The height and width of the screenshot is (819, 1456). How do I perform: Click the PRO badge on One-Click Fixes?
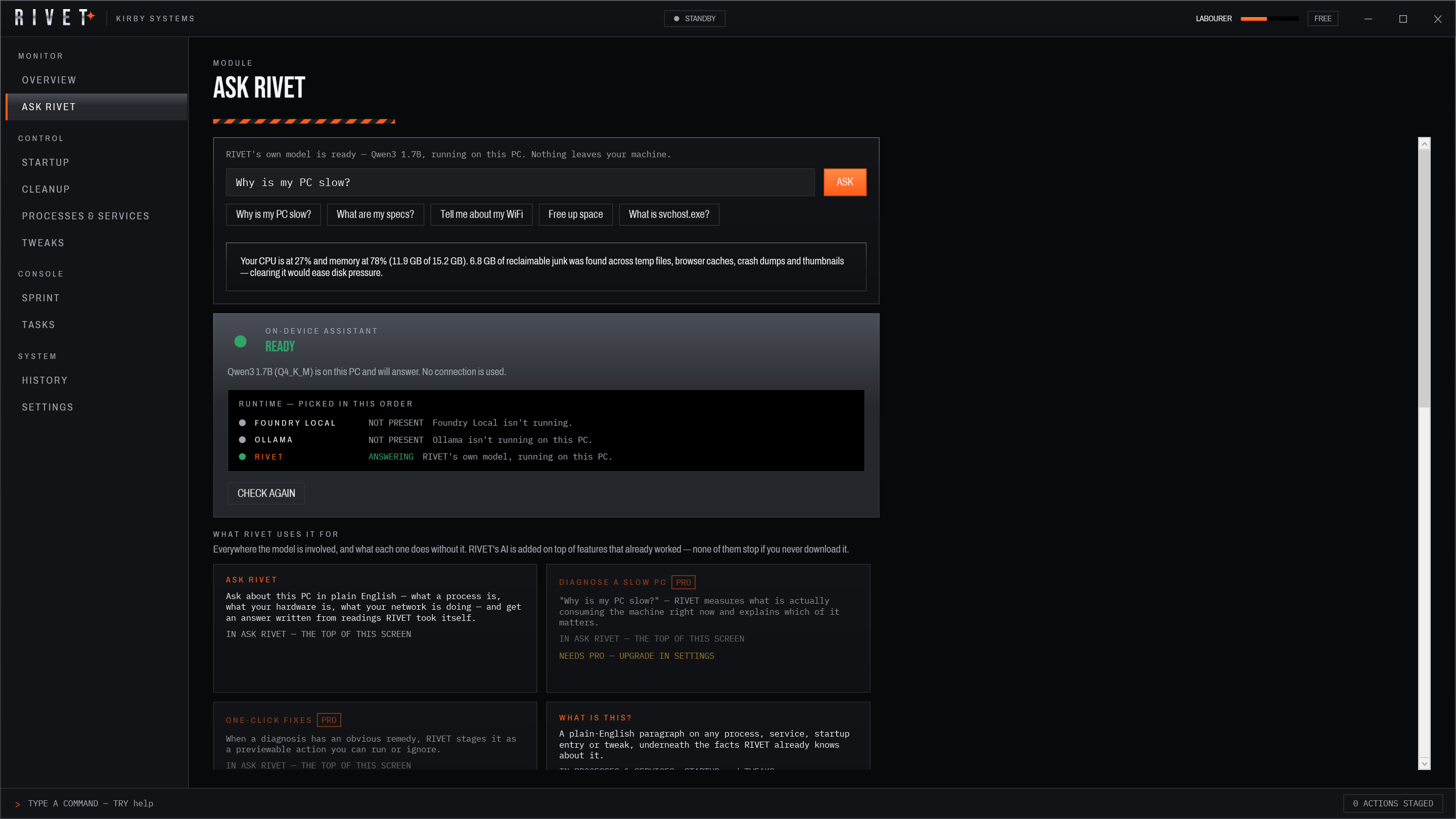(x=329, y=720)
